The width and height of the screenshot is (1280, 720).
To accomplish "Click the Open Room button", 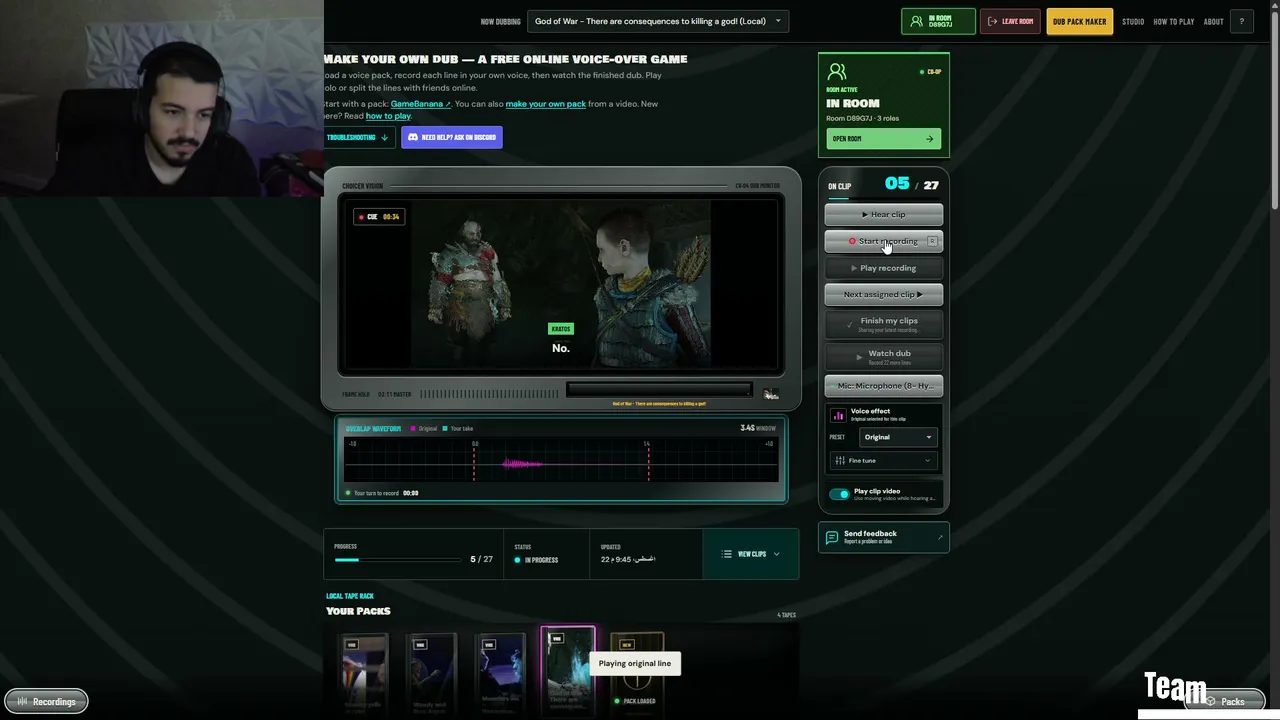I will coord(884,139).
